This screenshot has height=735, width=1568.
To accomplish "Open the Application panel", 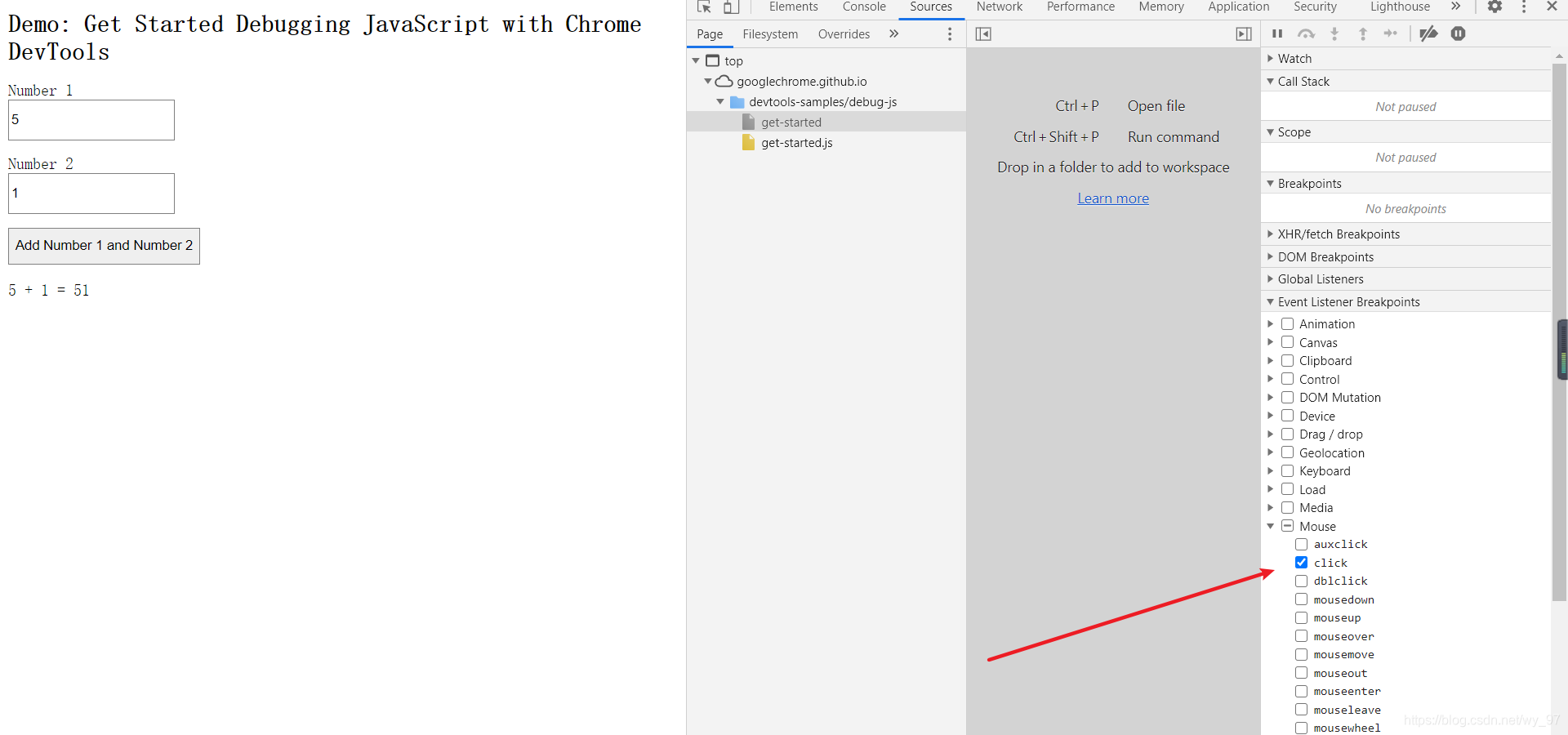I will point(1239,7).
